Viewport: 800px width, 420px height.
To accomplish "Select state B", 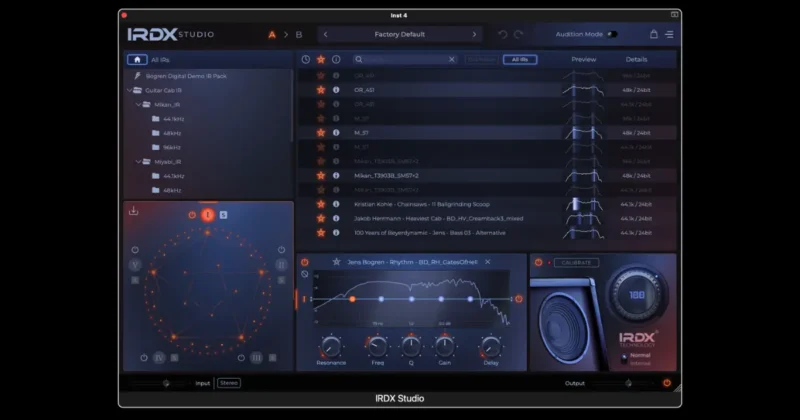I will point(299,34).
